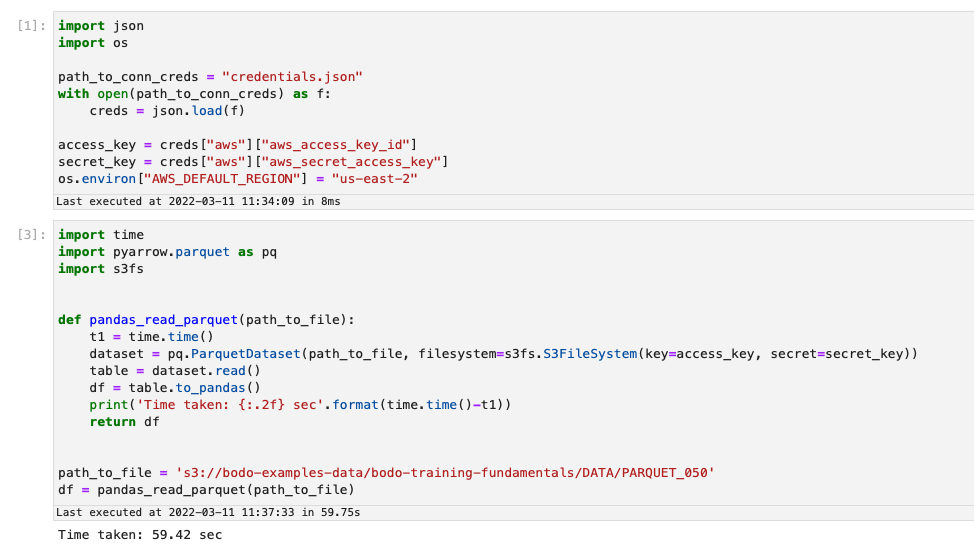Click the s3://bodo-examples-data path string
This screenshot has width=974, height=555.
click(445, 473)
